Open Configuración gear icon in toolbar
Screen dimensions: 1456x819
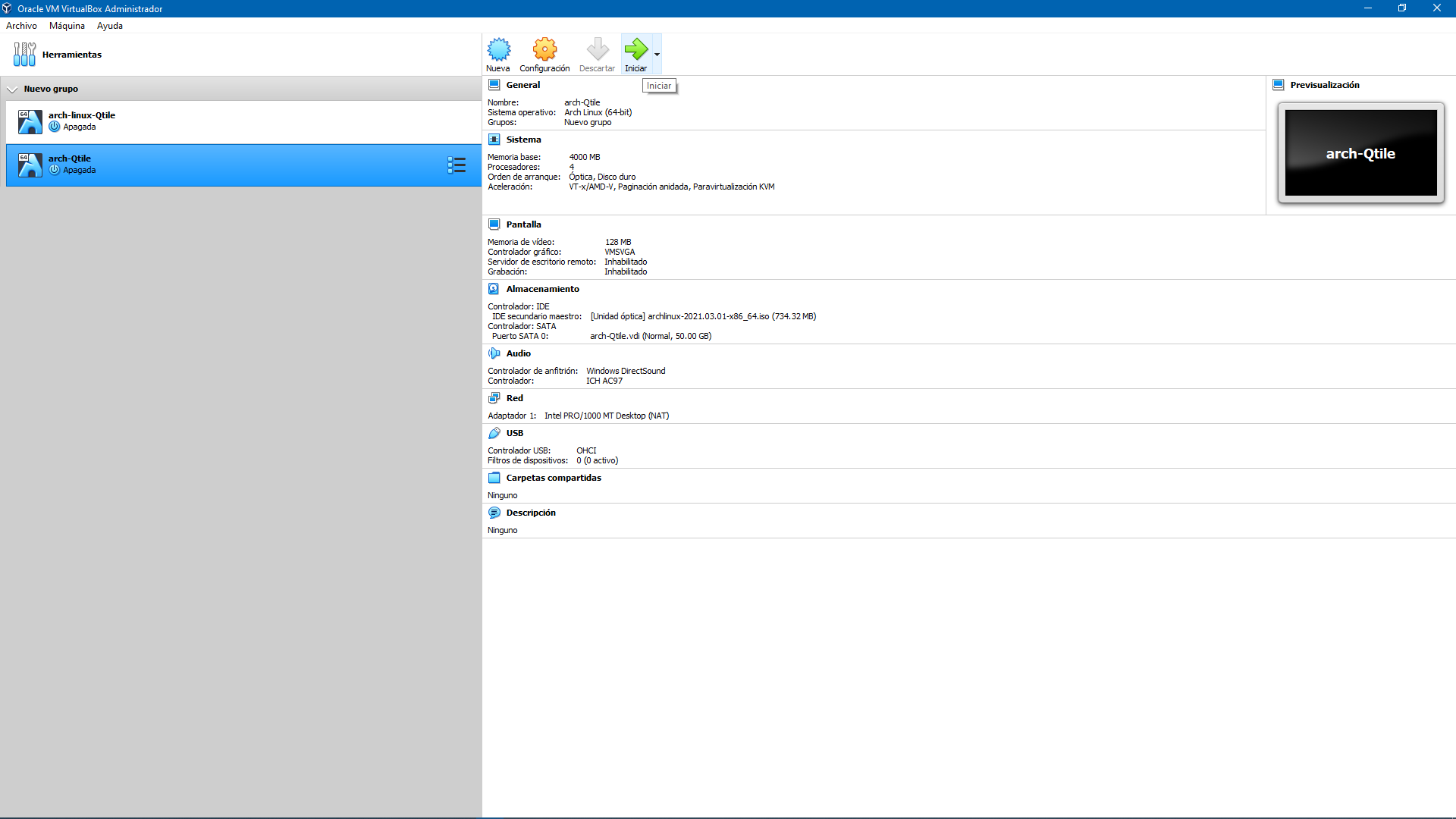click(x=544, y=50)
